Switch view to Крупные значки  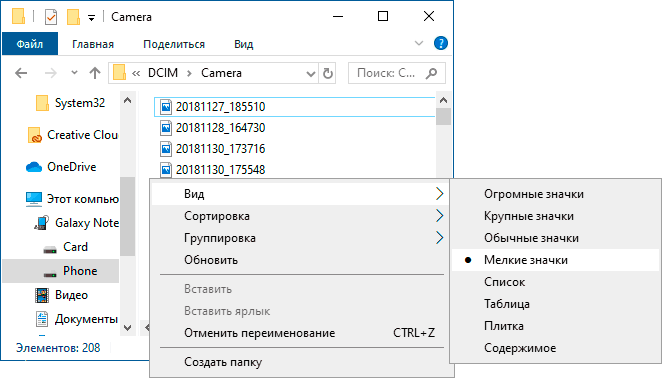pyautogui.click(x=555, y=216)
